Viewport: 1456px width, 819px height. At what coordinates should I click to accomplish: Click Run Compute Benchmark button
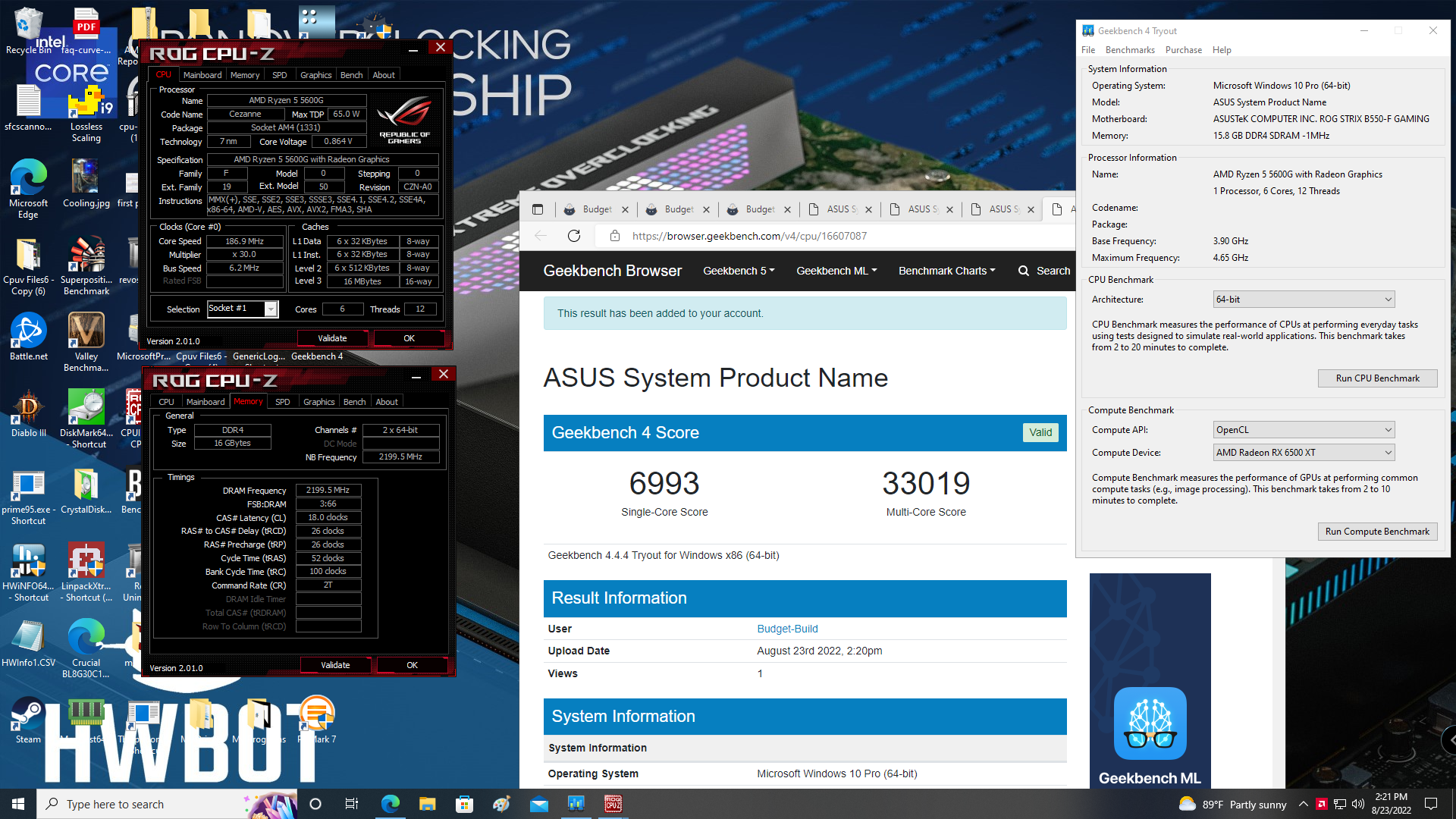coord(1377,532)
